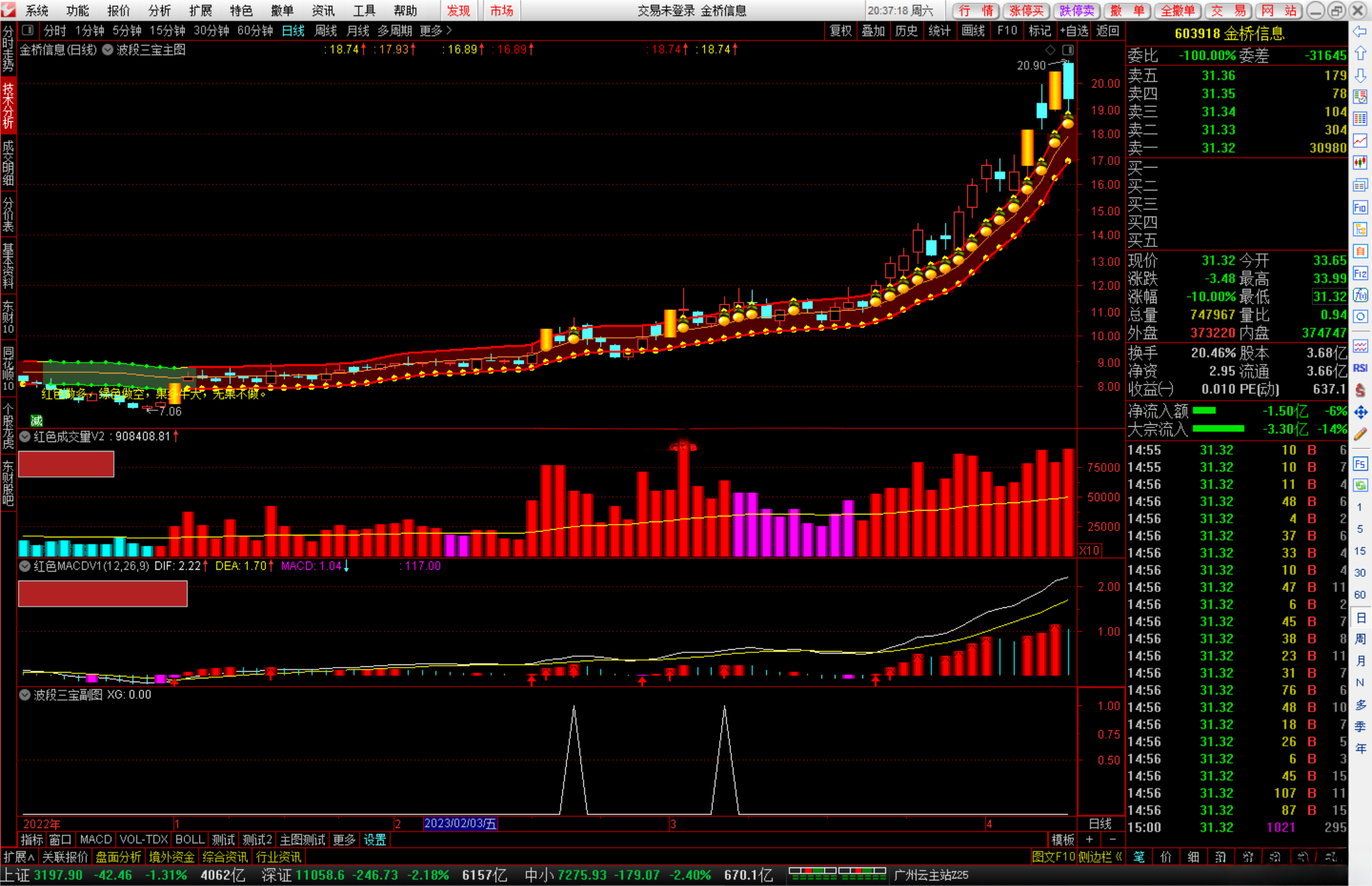Image resolution: width=1372 pixels, height=886 pixels.
Task: Toggle the restore square icon above chart
Action: [1068, 50]
